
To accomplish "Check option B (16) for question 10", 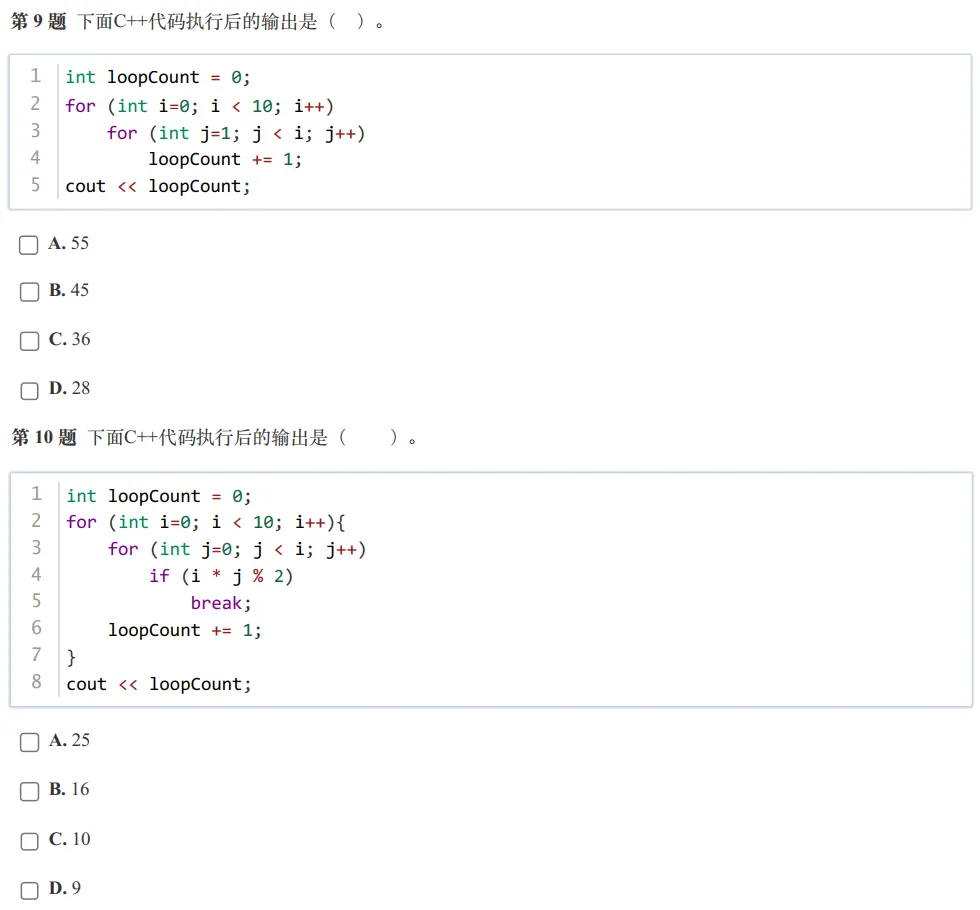I will [x=28, y=791].
